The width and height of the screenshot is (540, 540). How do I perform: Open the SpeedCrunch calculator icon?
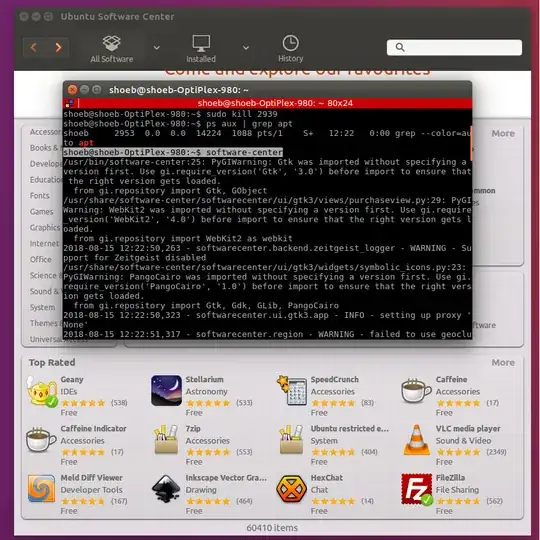(292, 391)
